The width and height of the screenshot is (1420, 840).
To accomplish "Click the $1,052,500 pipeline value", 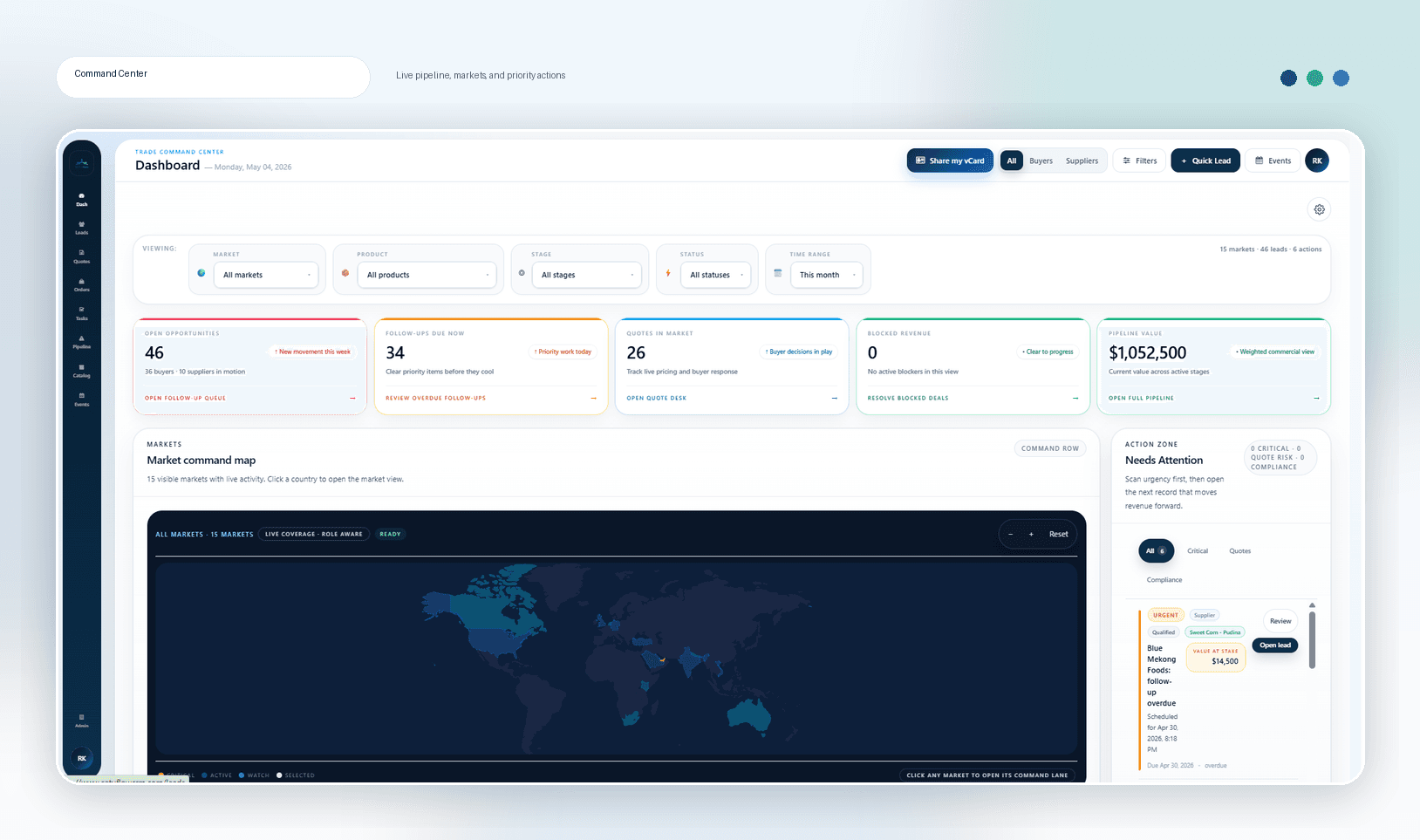I will click(x=1147, y=353).
